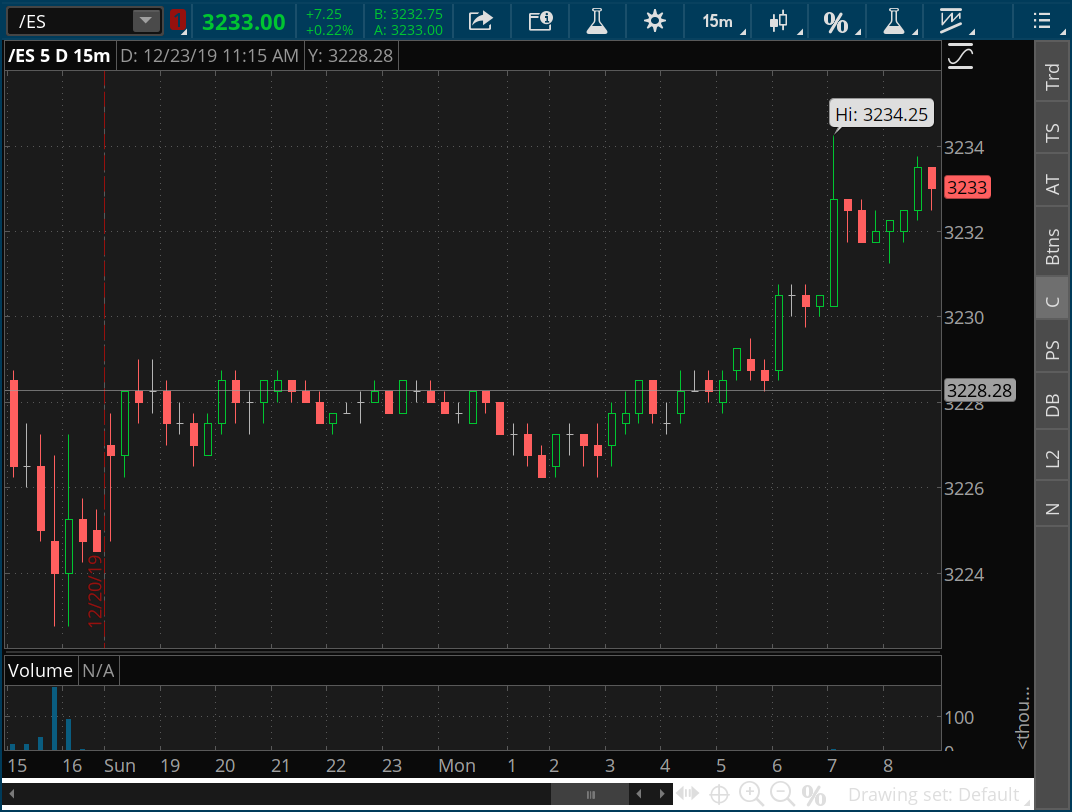Open the Edit Studies flask icon

pos(597,21)
